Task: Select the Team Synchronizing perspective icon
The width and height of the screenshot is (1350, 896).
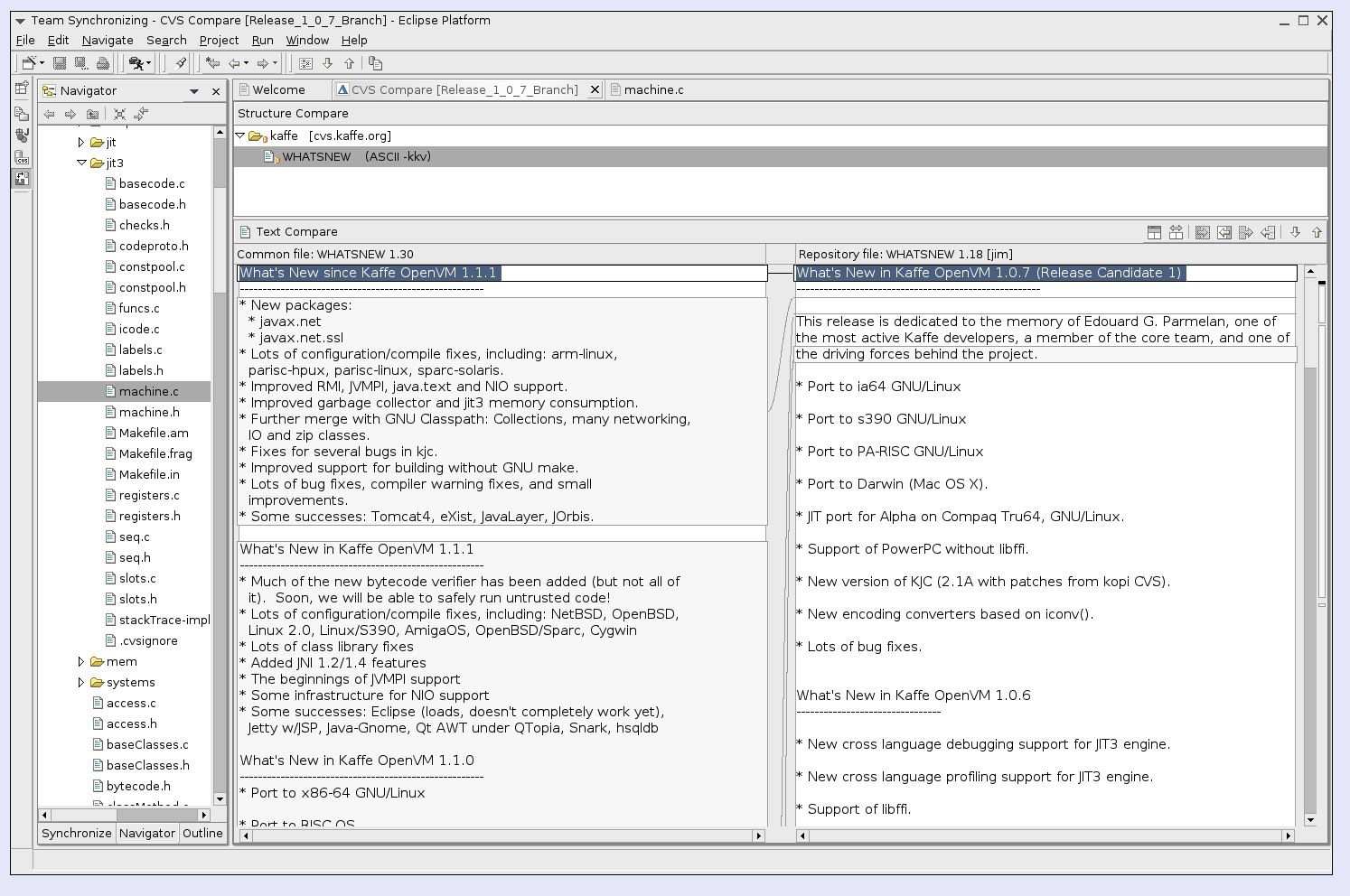Action: point(22,179)
